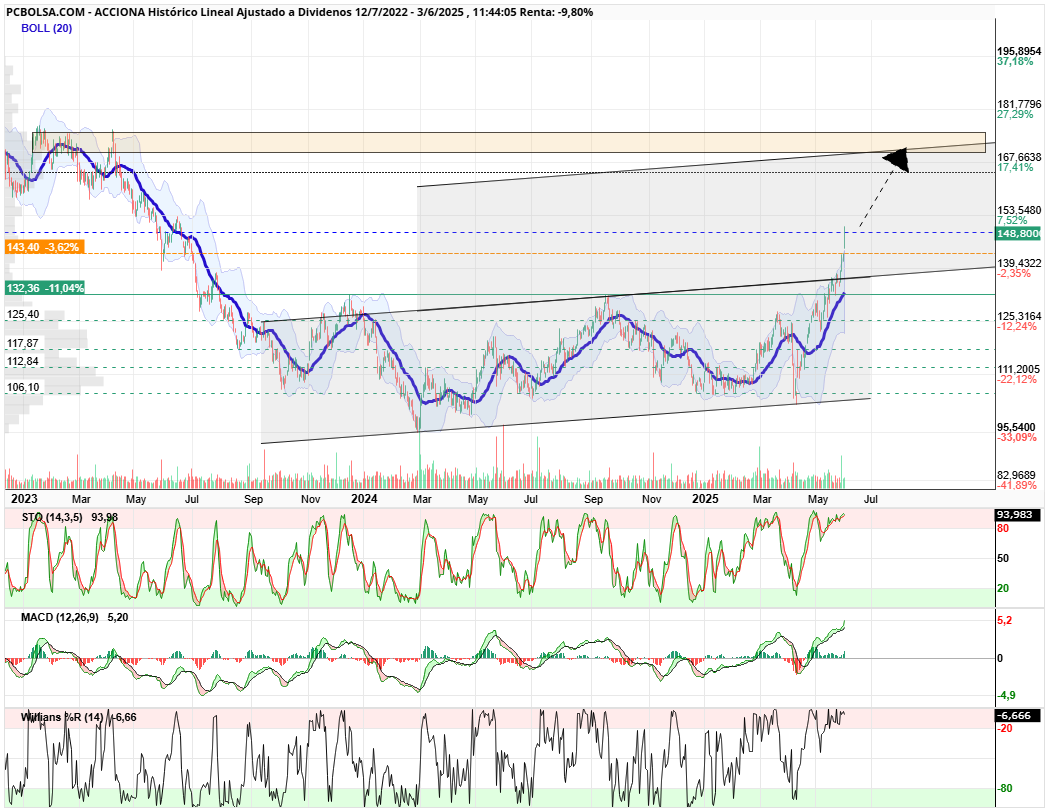1049x812 pixels.
Task: Click the May 2024 month label
Action: pos(478,500)
